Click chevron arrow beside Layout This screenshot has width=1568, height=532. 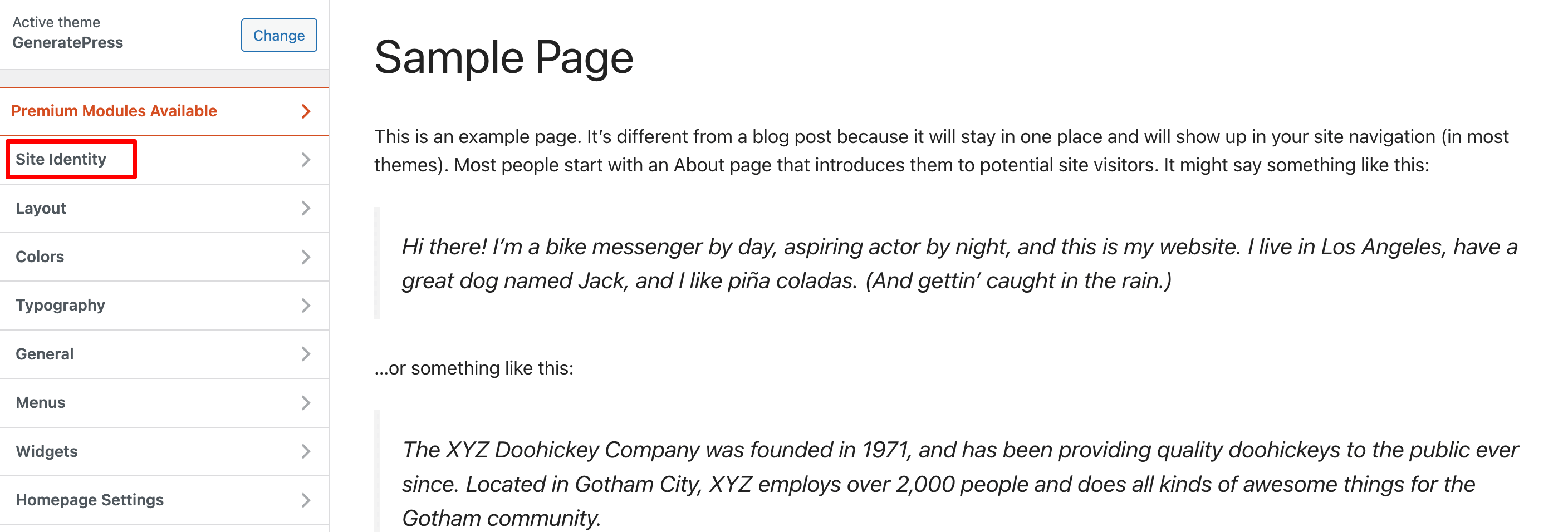(x=306, y=209)
